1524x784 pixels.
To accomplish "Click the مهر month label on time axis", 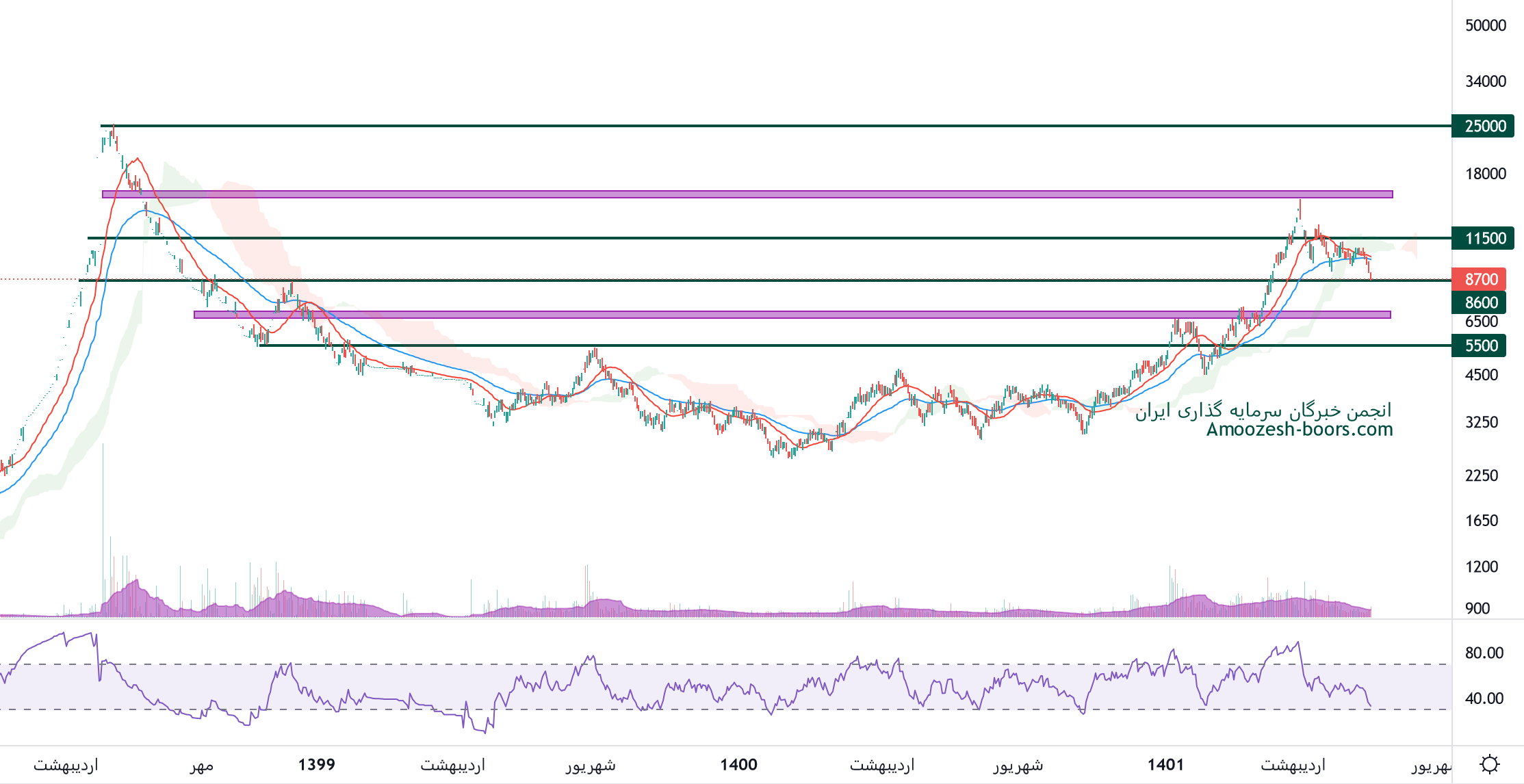I will [x=202, y=765].
